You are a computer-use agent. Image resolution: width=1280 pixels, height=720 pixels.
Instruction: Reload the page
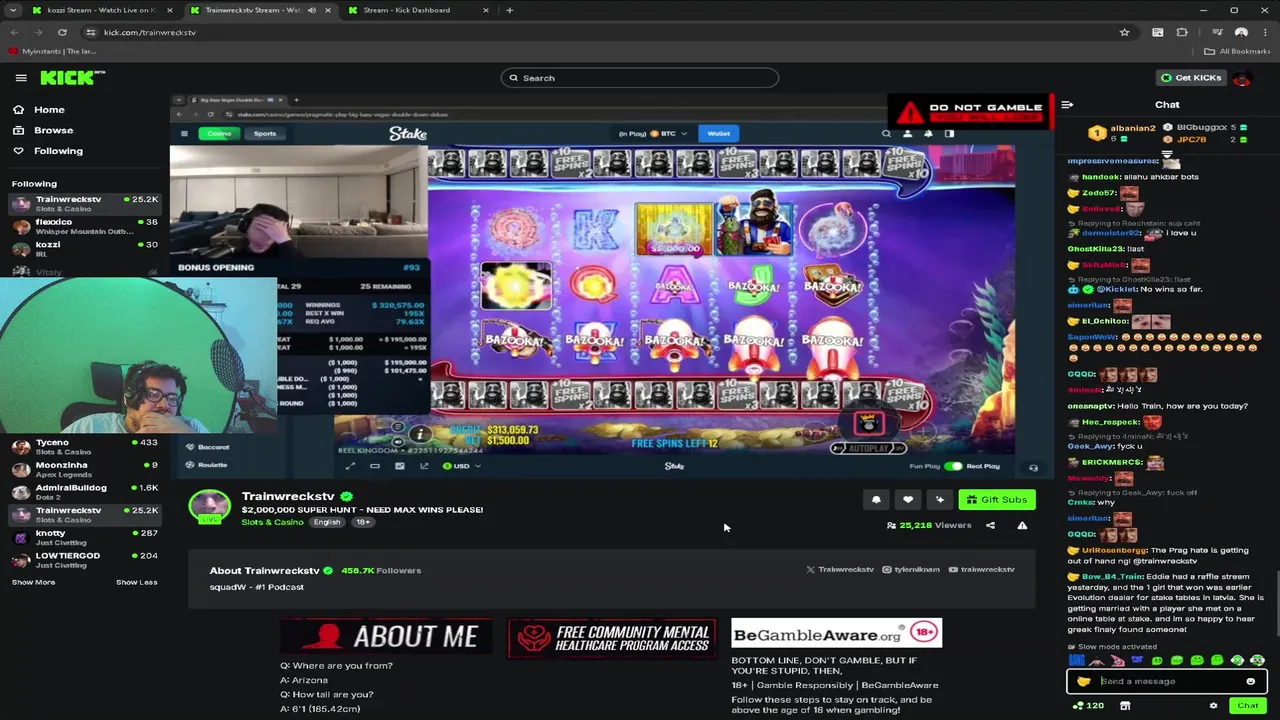pos(62,32)
